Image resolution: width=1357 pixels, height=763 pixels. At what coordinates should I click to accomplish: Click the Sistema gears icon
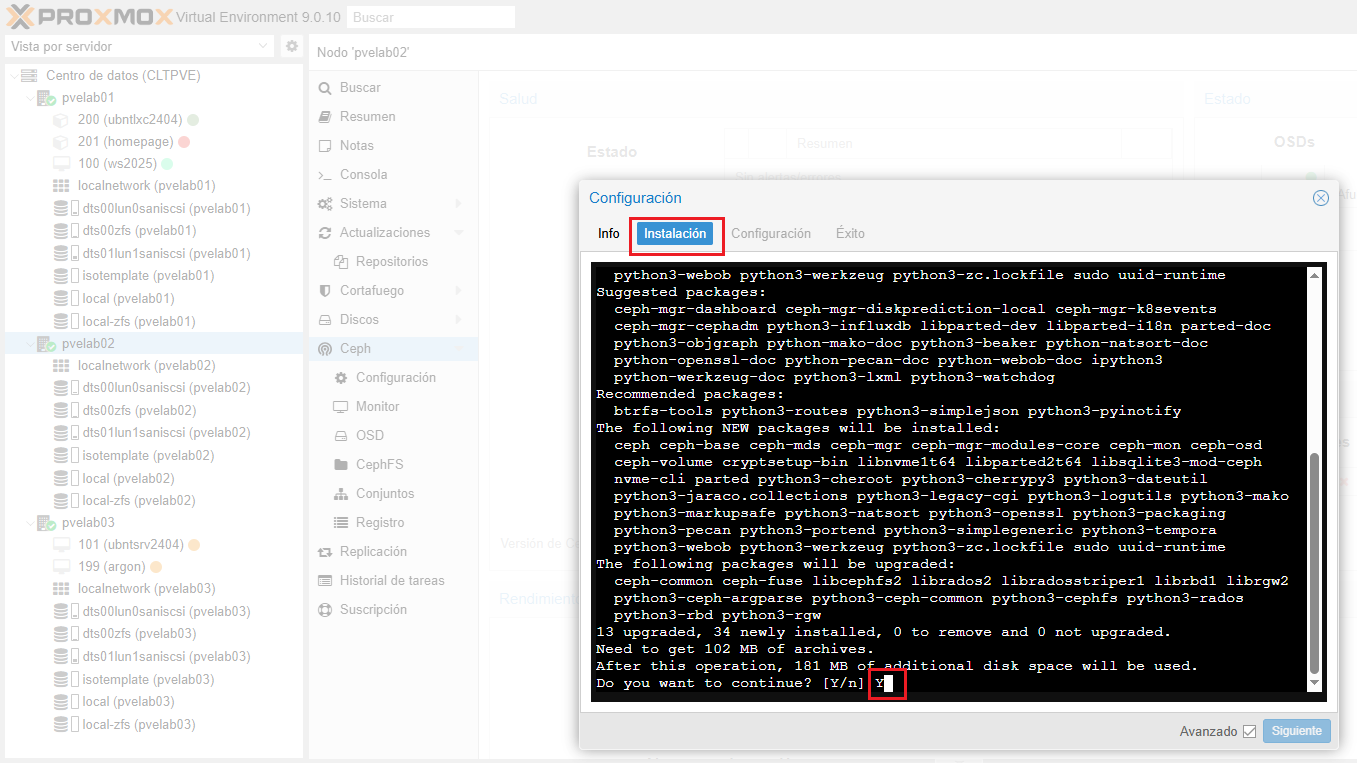(324, 204)
